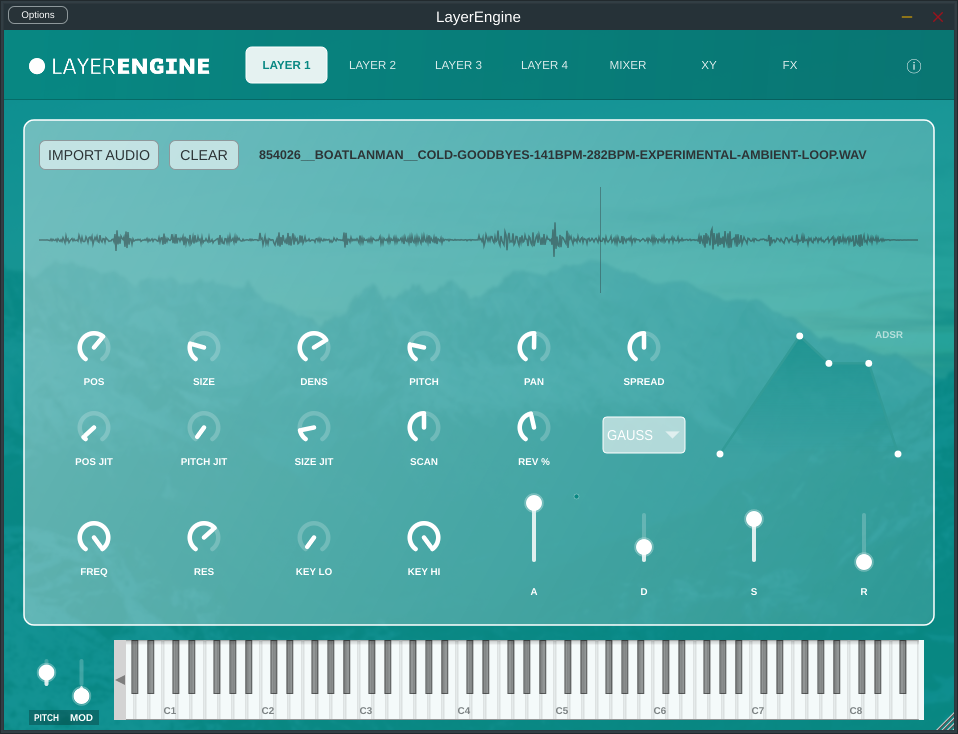The width and height of the screenshot is (958, 734).
Task: Click the MOD wheel slider handle
Action: pos(81,695)
